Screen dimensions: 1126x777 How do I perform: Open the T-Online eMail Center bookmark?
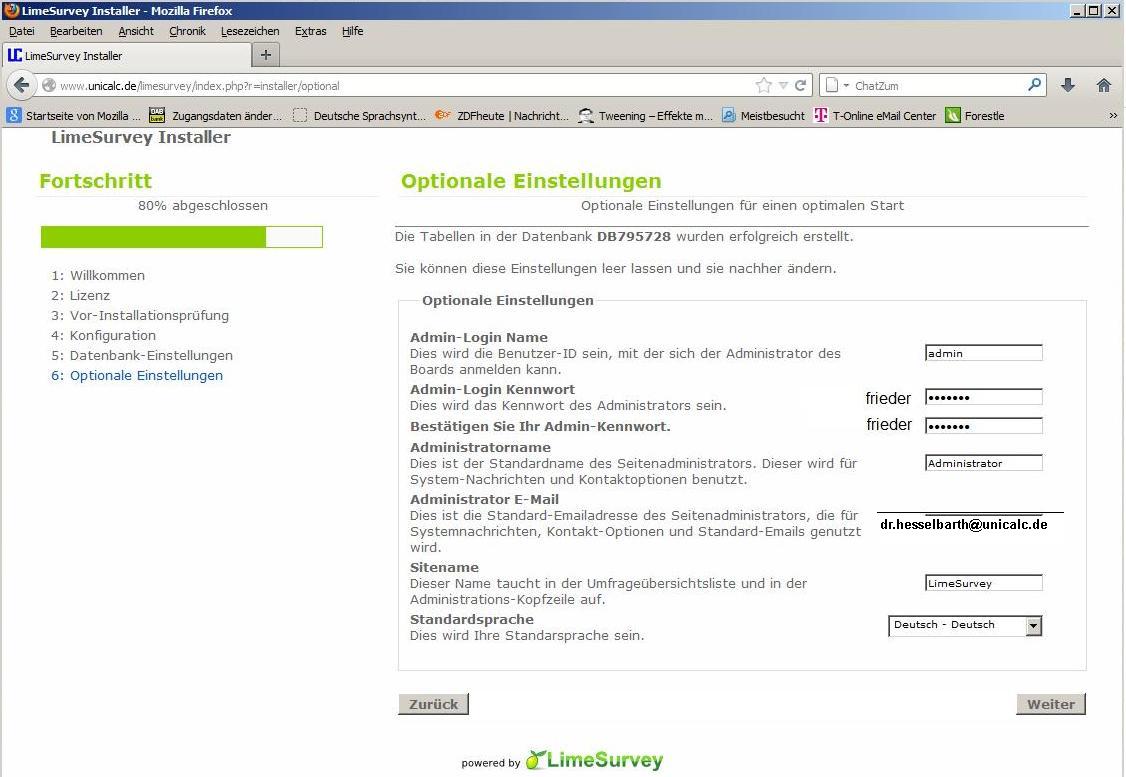pyautogui.click(x=875, y=116)
